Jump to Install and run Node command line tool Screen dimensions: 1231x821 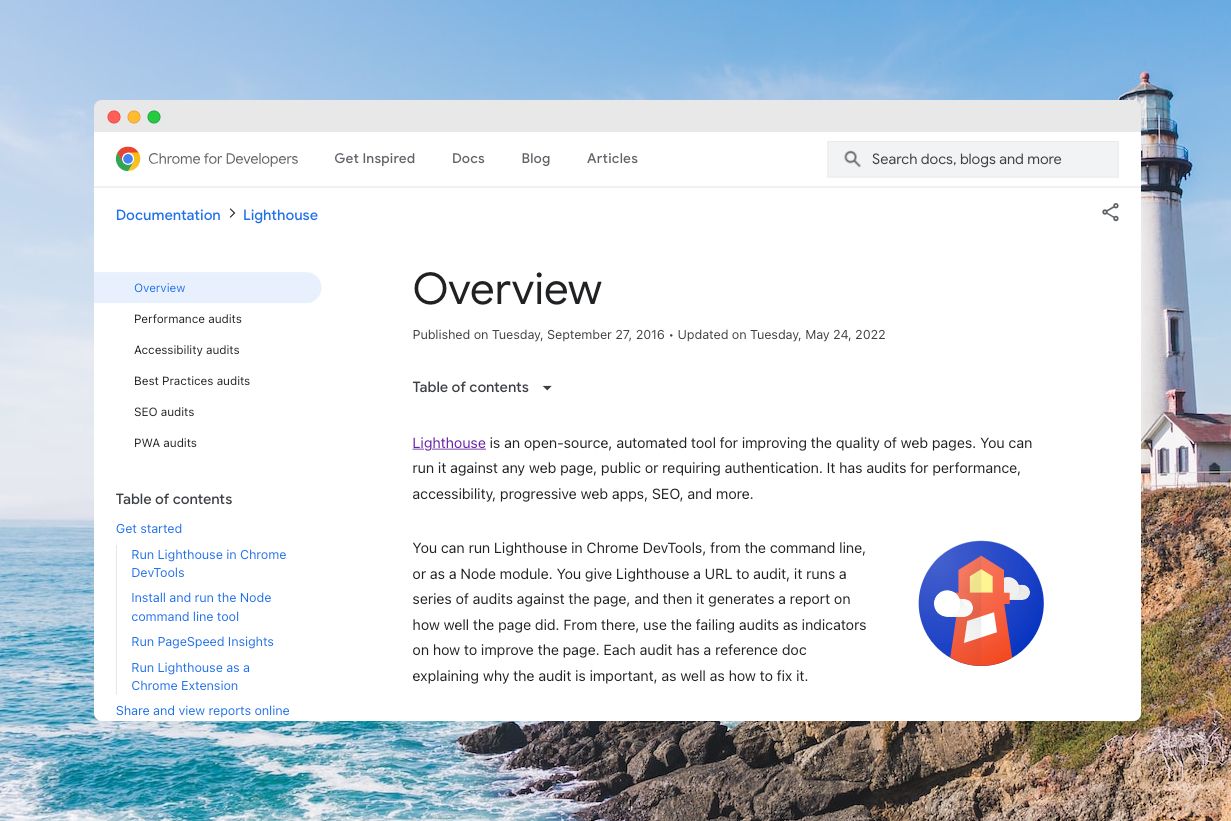tap(201, 607)
